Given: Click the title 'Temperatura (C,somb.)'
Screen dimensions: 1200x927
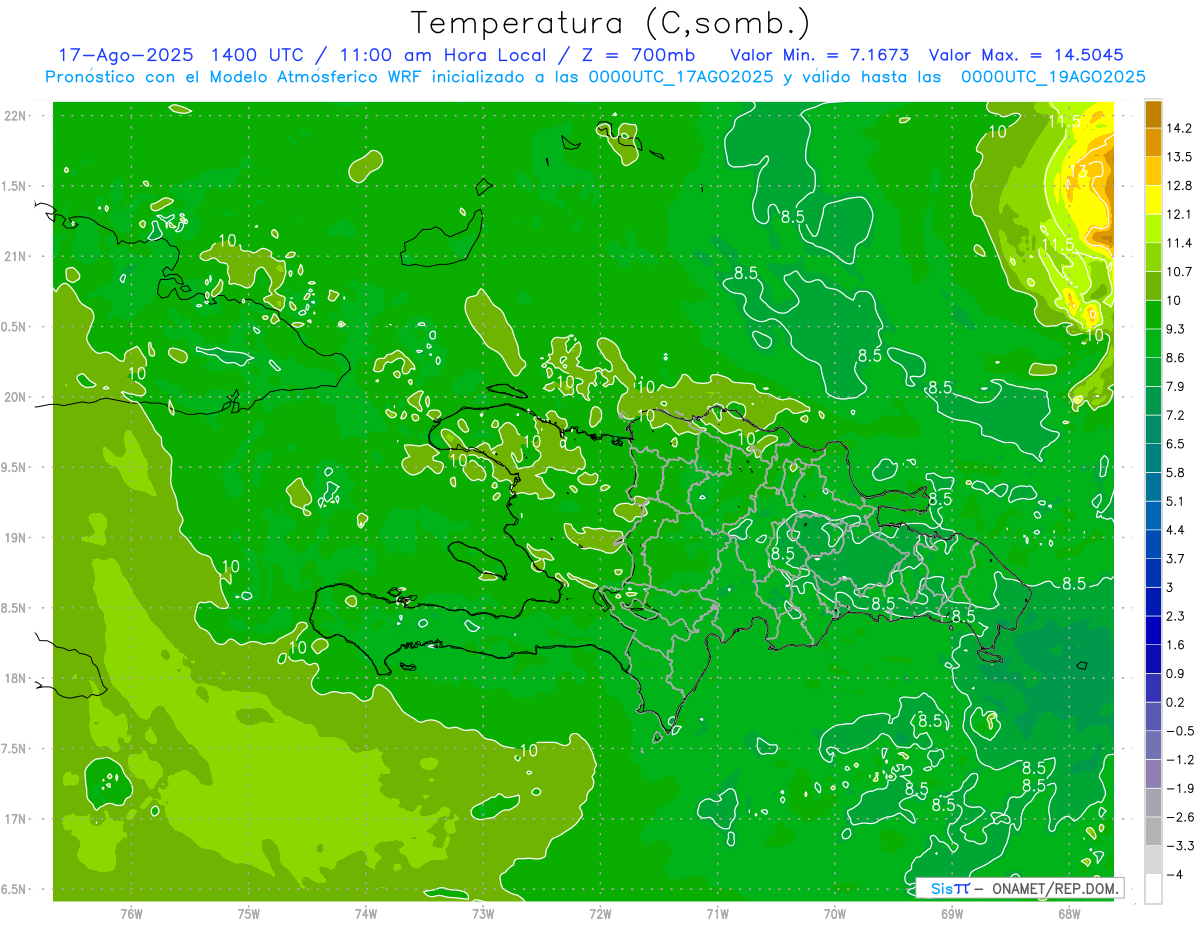Looking at the screenshot, I should tap(610, 22).
